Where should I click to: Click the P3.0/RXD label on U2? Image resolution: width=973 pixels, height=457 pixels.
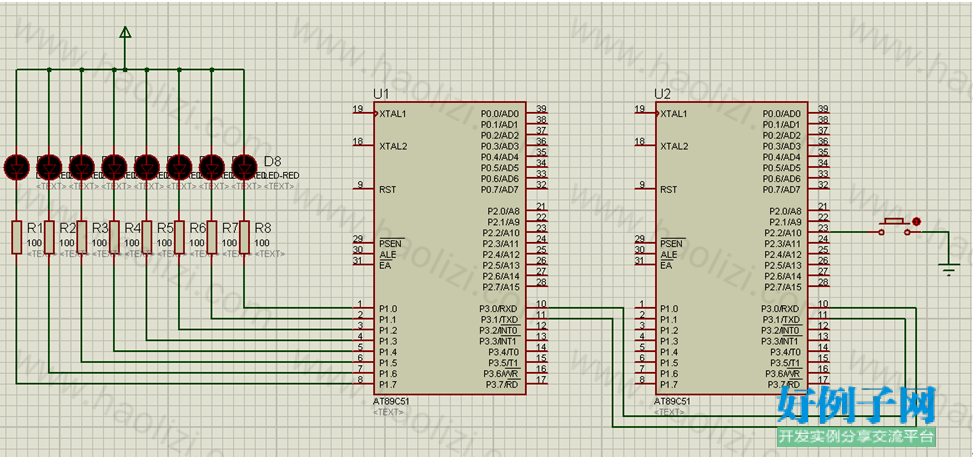(x=781, y=309)
